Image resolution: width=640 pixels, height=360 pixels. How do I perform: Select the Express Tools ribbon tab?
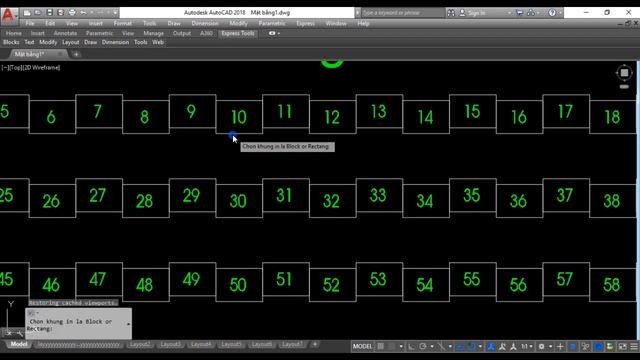pyautogui.click(x=238, y=33)
